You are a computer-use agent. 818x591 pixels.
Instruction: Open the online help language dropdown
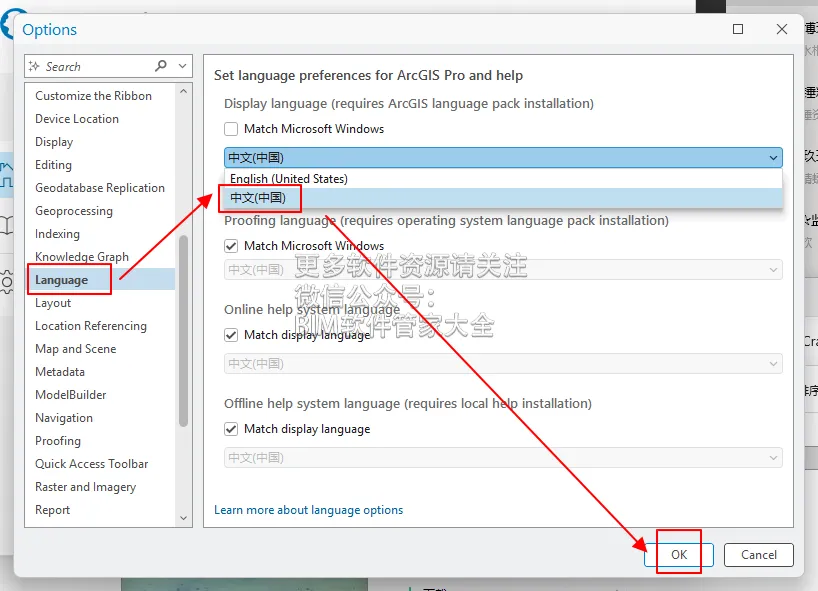(x=503, y=364)
